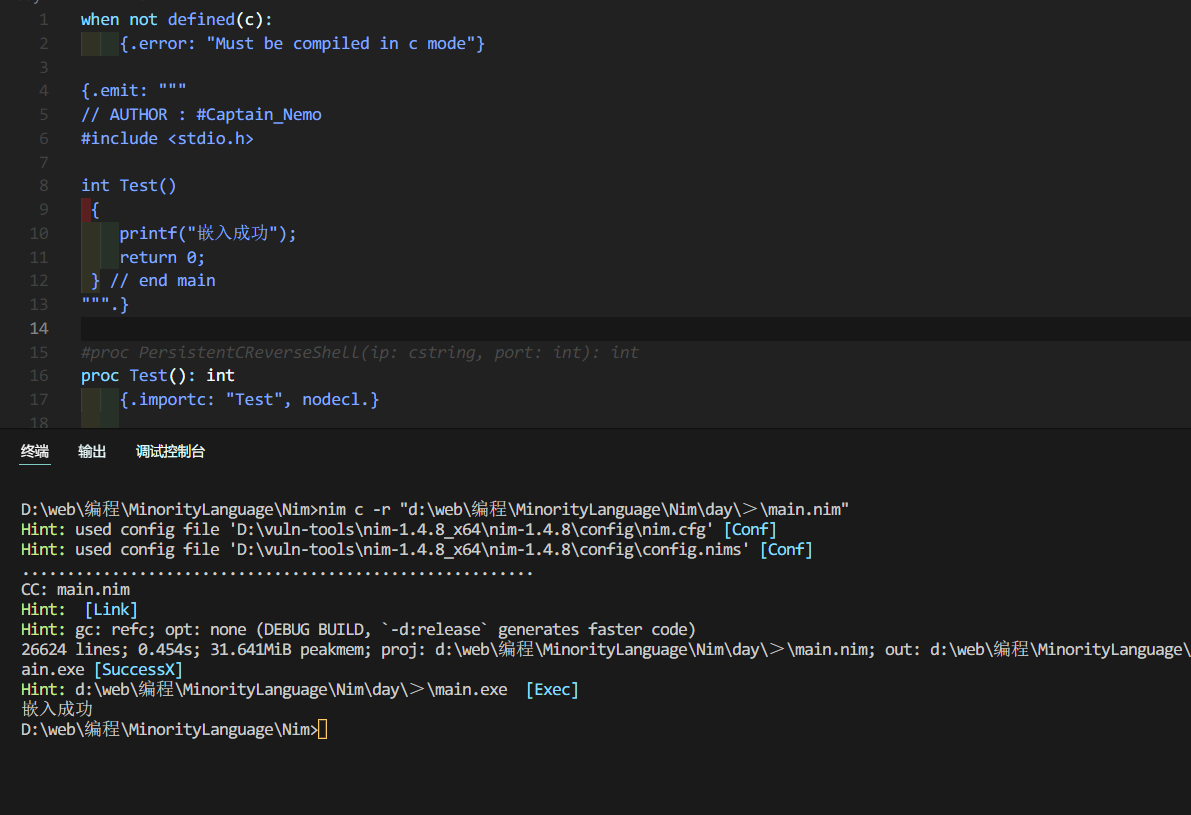Click line number 14 in the gutter
The height and width of the screenshot is (815, 1191).
point(39,329)
